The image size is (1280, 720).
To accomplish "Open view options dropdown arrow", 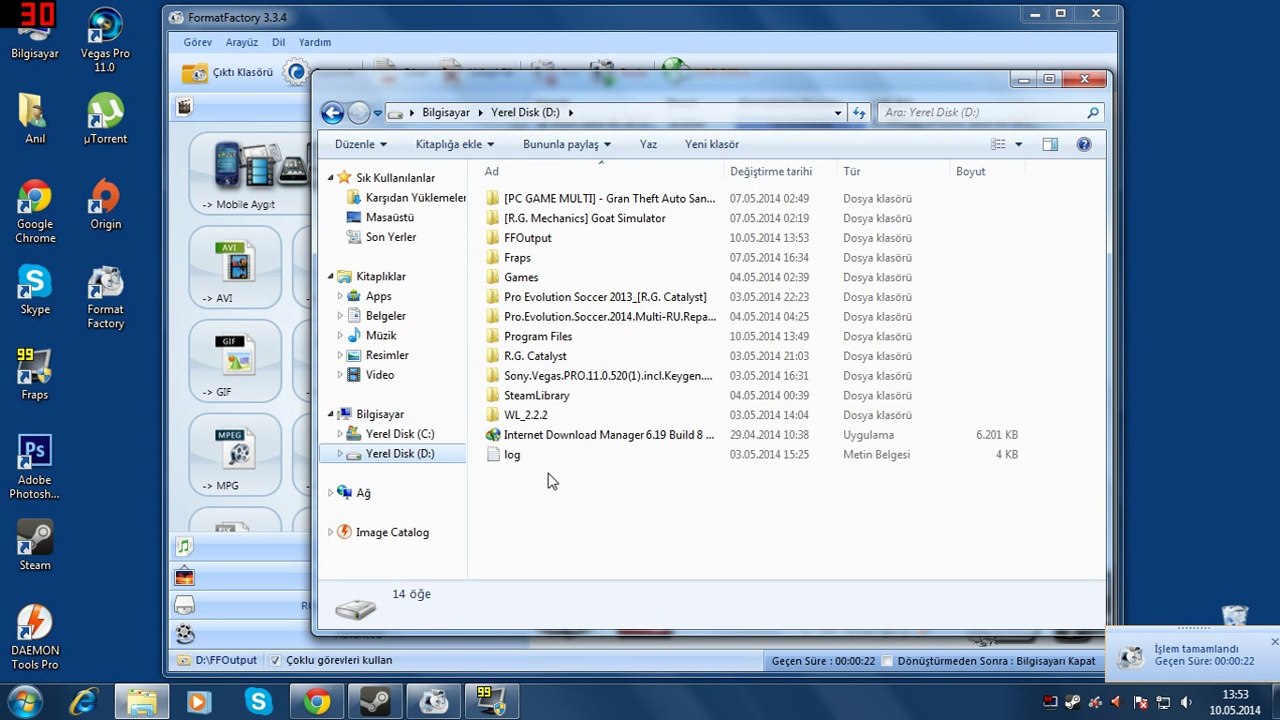I will tap(1019, 144).
